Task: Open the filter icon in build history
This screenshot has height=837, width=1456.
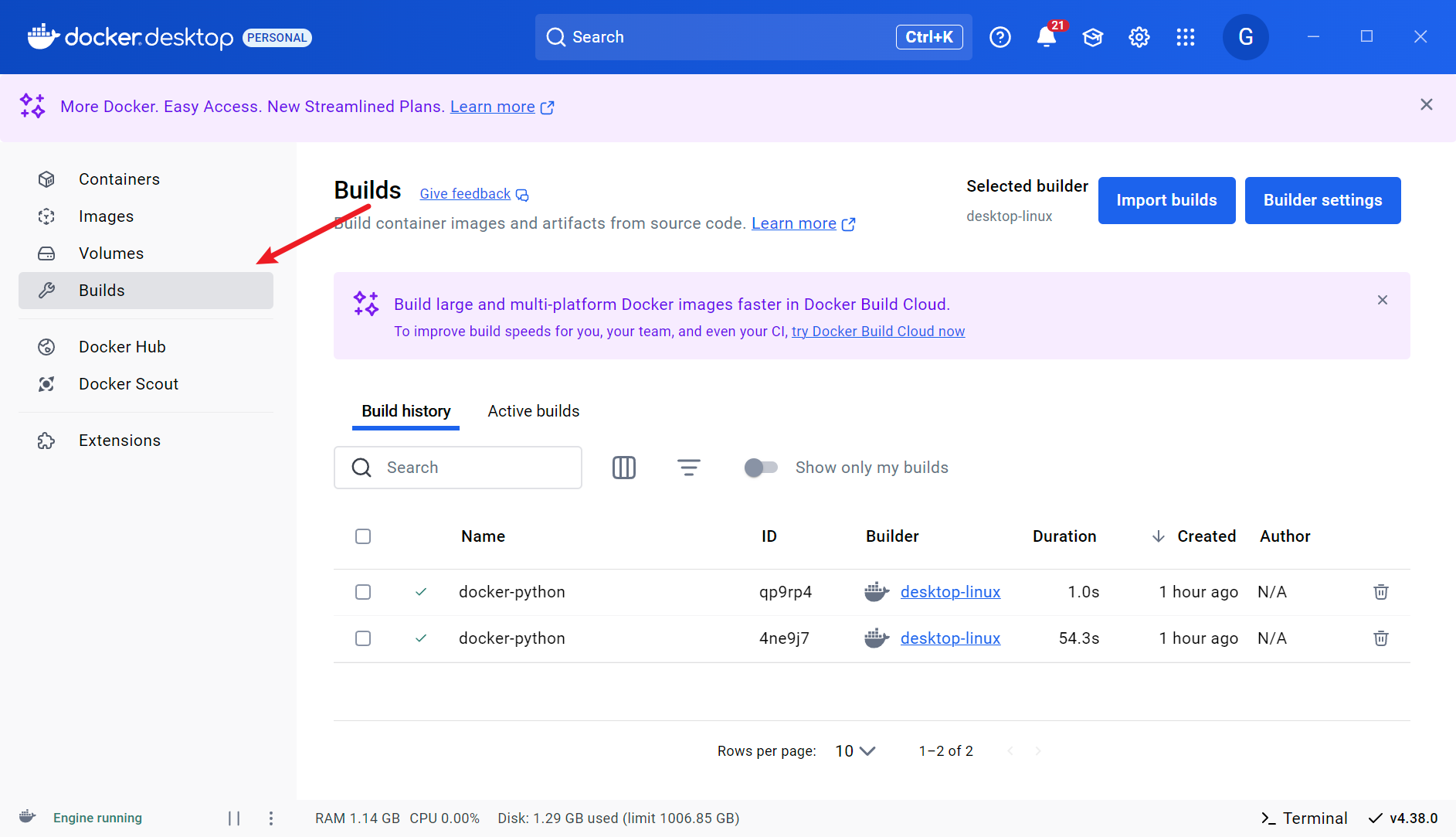Action: (689, 468)
